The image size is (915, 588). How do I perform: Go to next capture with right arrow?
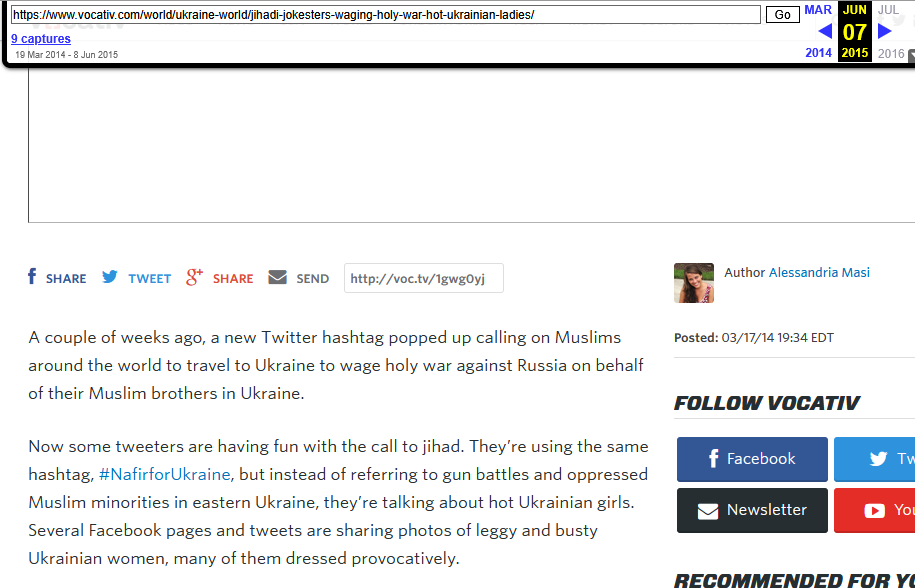(885, 31)
